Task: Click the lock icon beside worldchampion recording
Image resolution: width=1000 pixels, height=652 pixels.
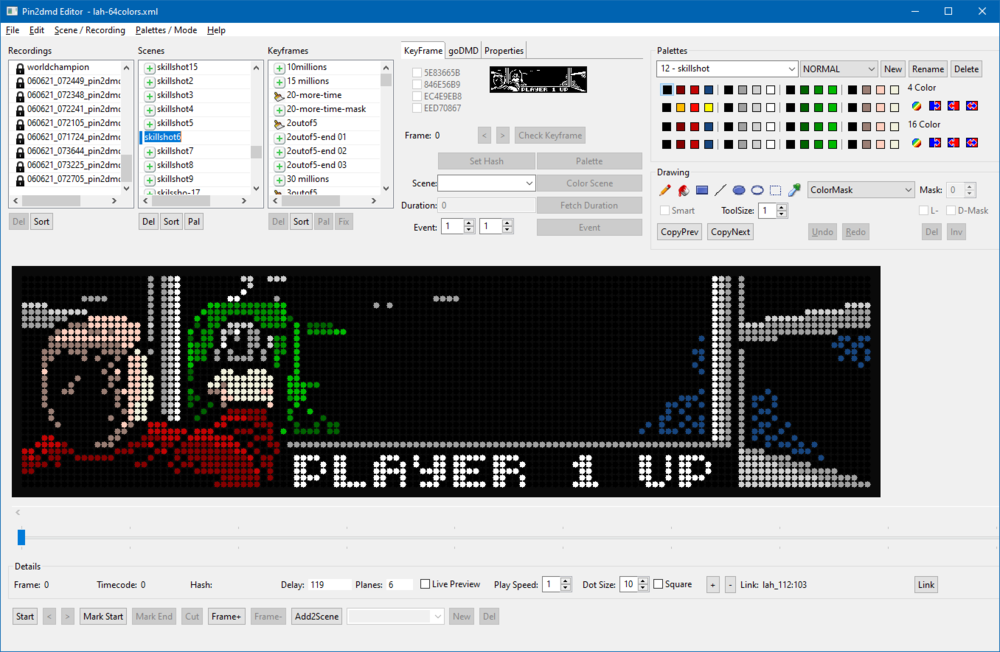Action: click(20, 68)
